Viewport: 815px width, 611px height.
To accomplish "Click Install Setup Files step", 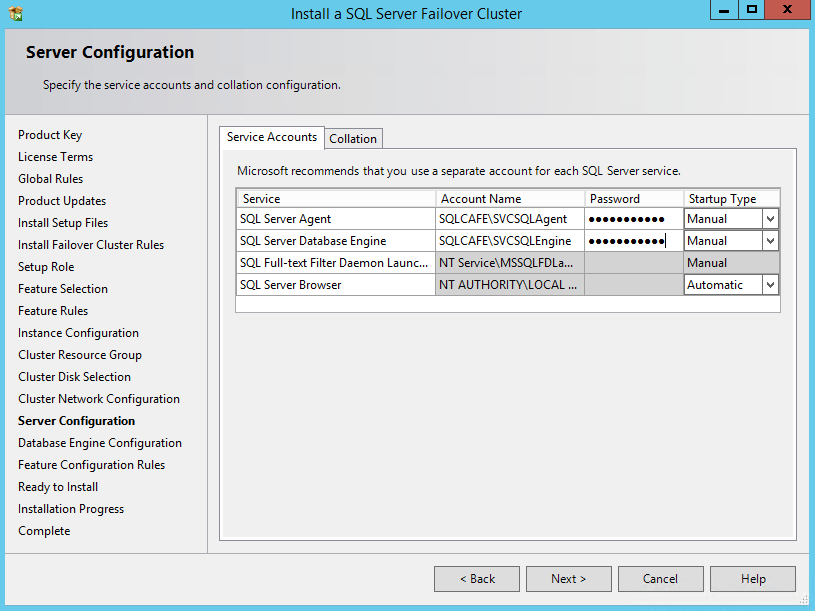I will [63, 223].
